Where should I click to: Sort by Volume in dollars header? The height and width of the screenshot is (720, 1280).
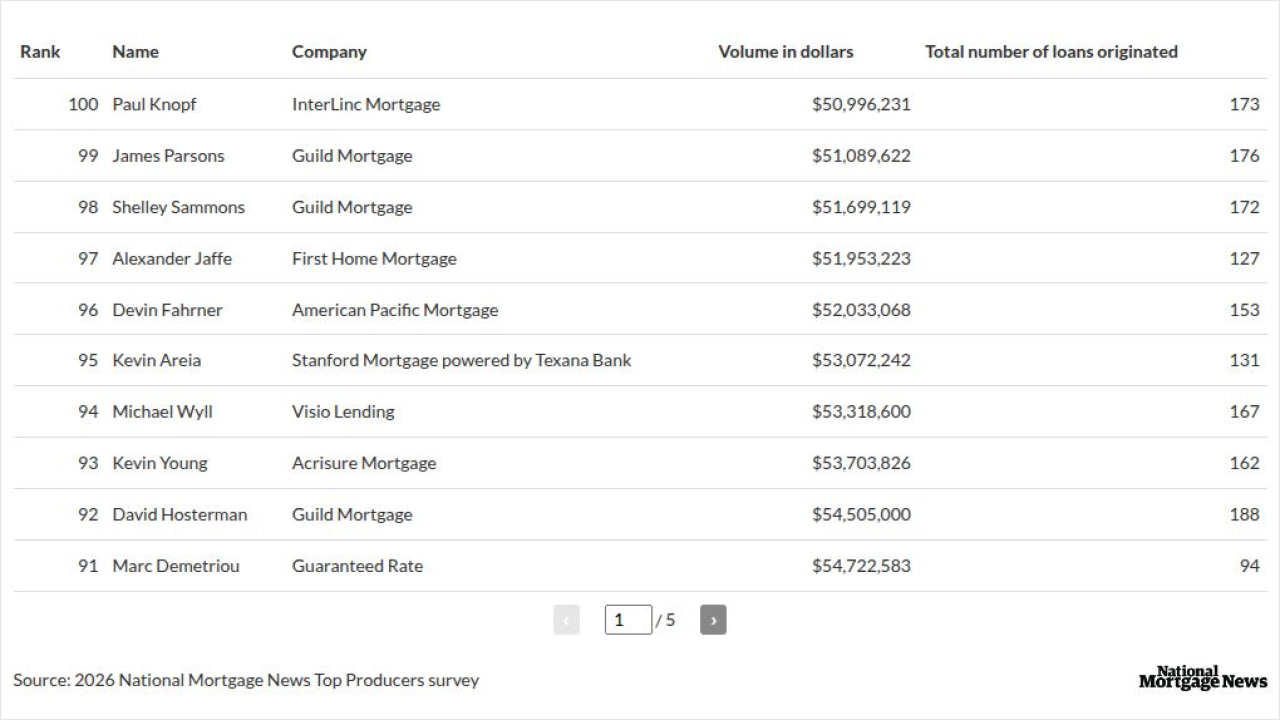(785, 52)
